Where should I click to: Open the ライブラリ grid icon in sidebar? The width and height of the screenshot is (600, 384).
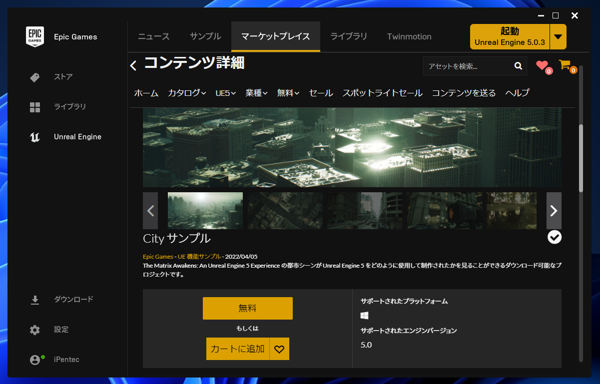[35, 107]
